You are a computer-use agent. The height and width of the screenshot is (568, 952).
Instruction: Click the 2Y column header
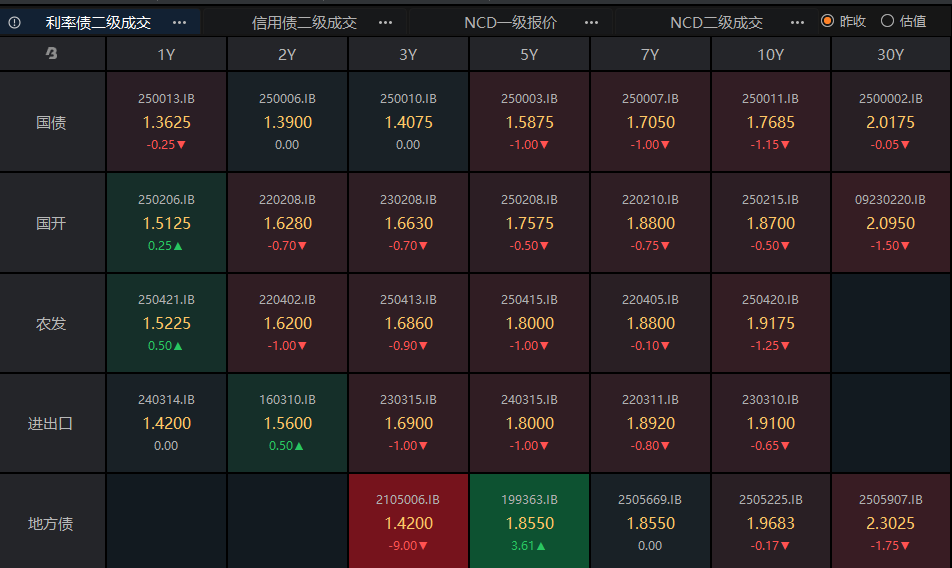point(287,54)
